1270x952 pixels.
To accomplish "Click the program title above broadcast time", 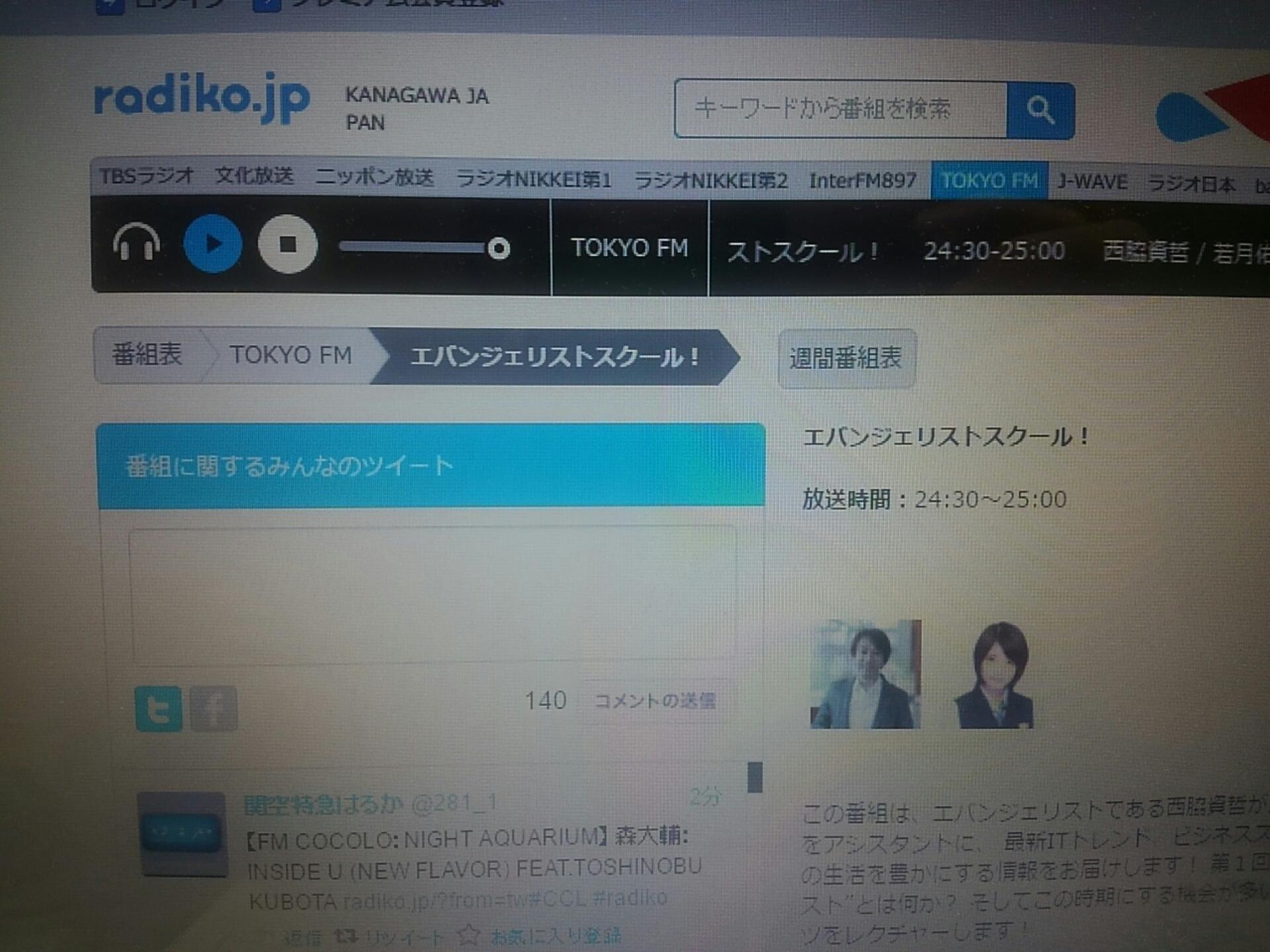I will (946, 437).
